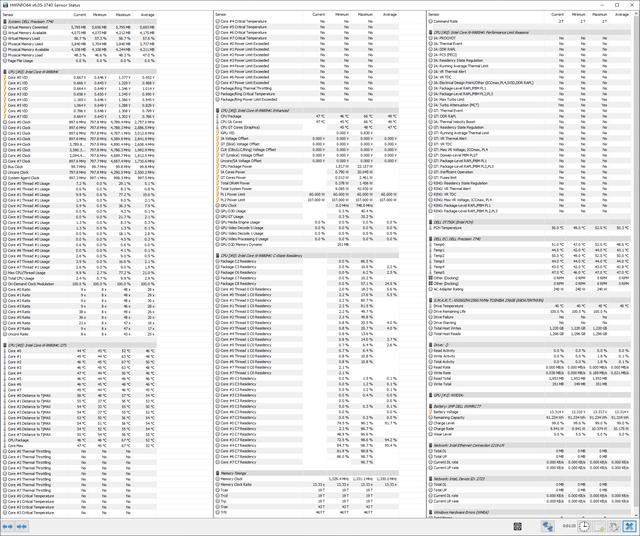Select the Virtual Memory Committed row
Screen dimensions: 640x536
pos(79,27)
